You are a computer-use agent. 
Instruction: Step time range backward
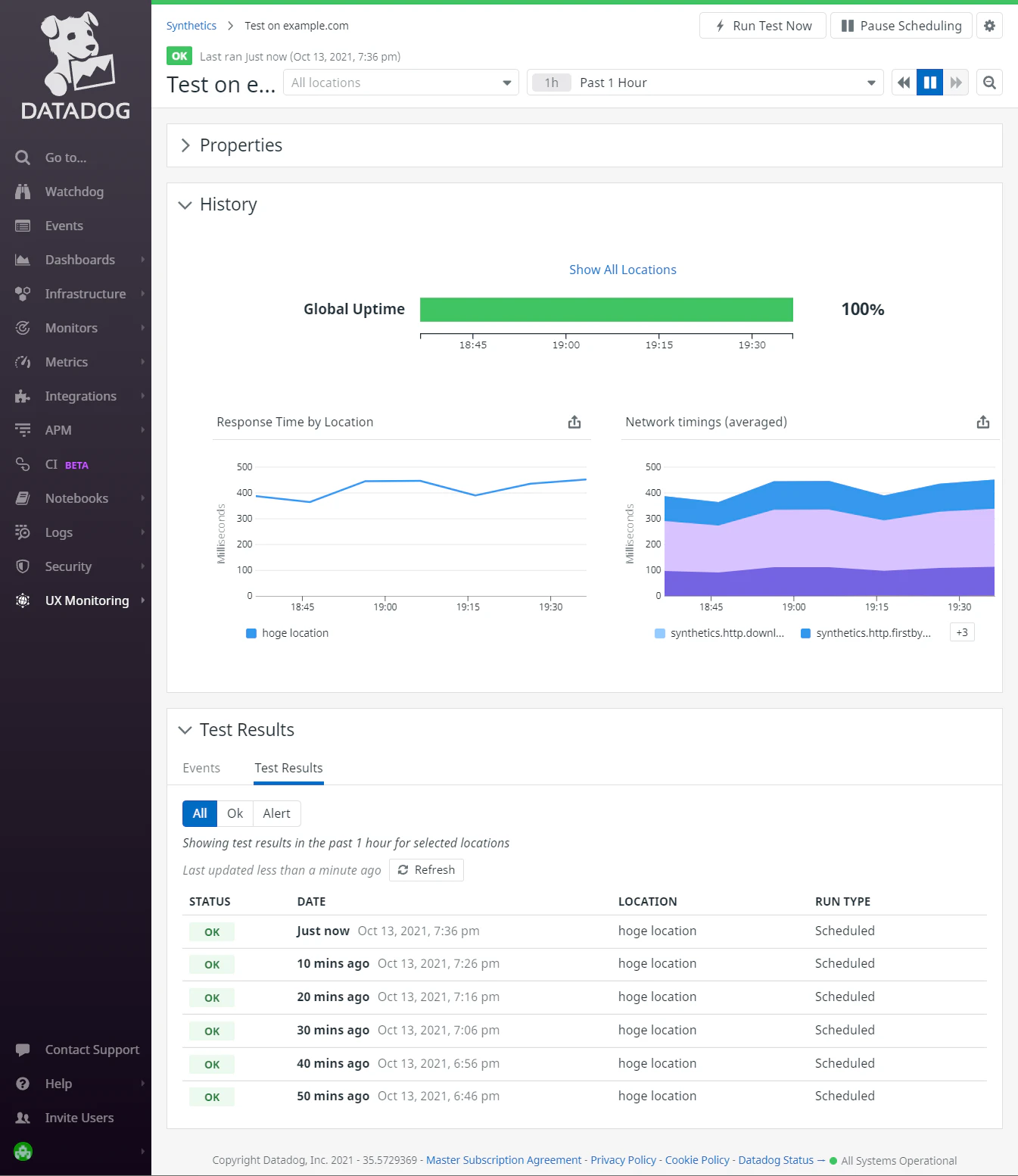(904, 83)
